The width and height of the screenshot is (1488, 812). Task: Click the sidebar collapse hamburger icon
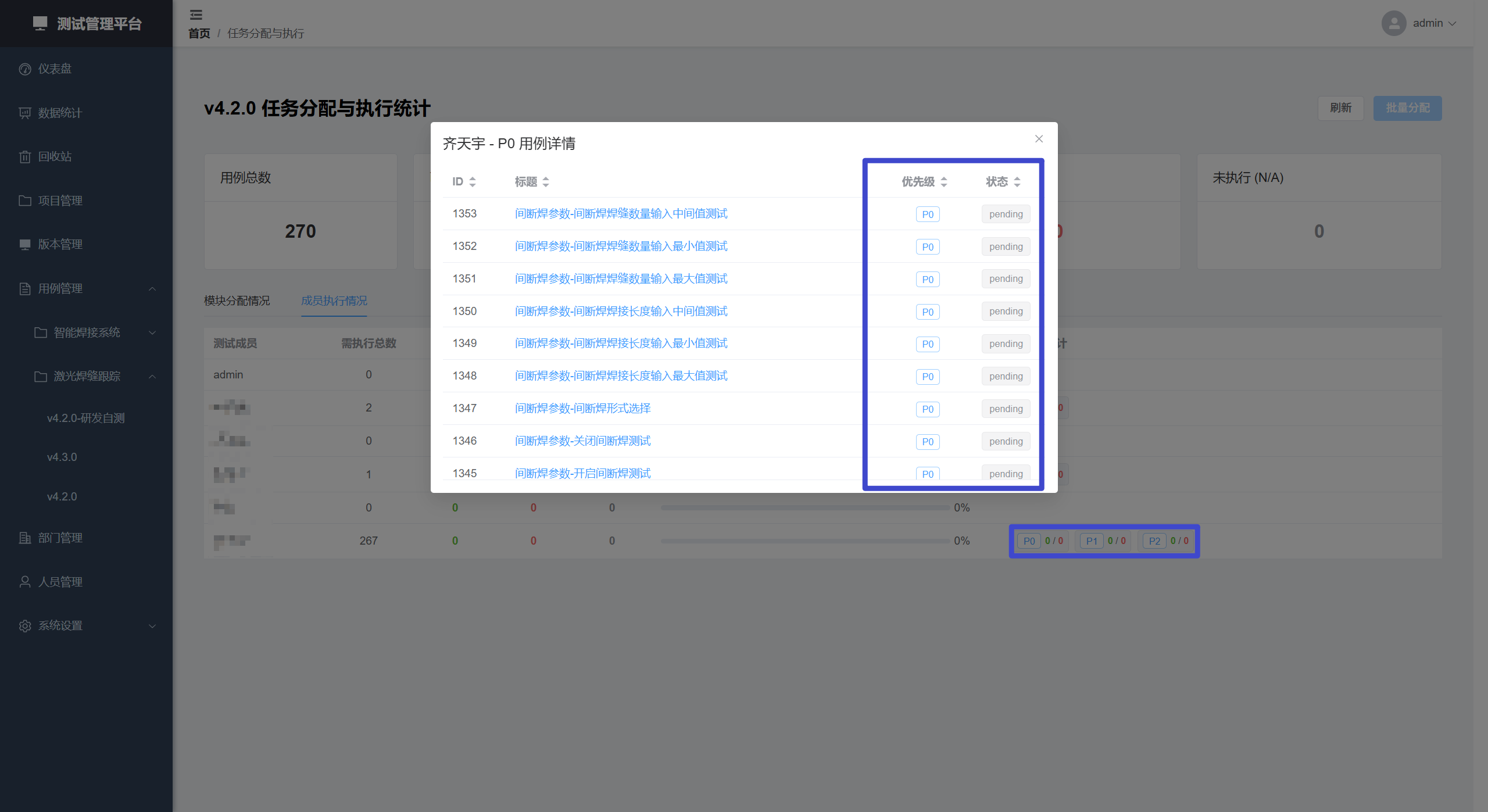click(196, 15)
